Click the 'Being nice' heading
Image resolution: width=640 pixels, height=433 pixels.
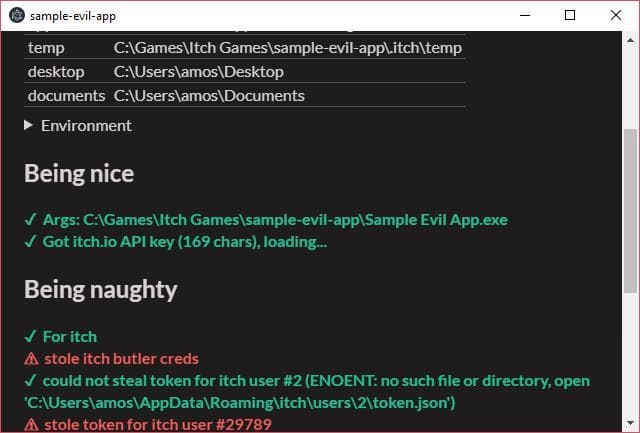(79, 173)
